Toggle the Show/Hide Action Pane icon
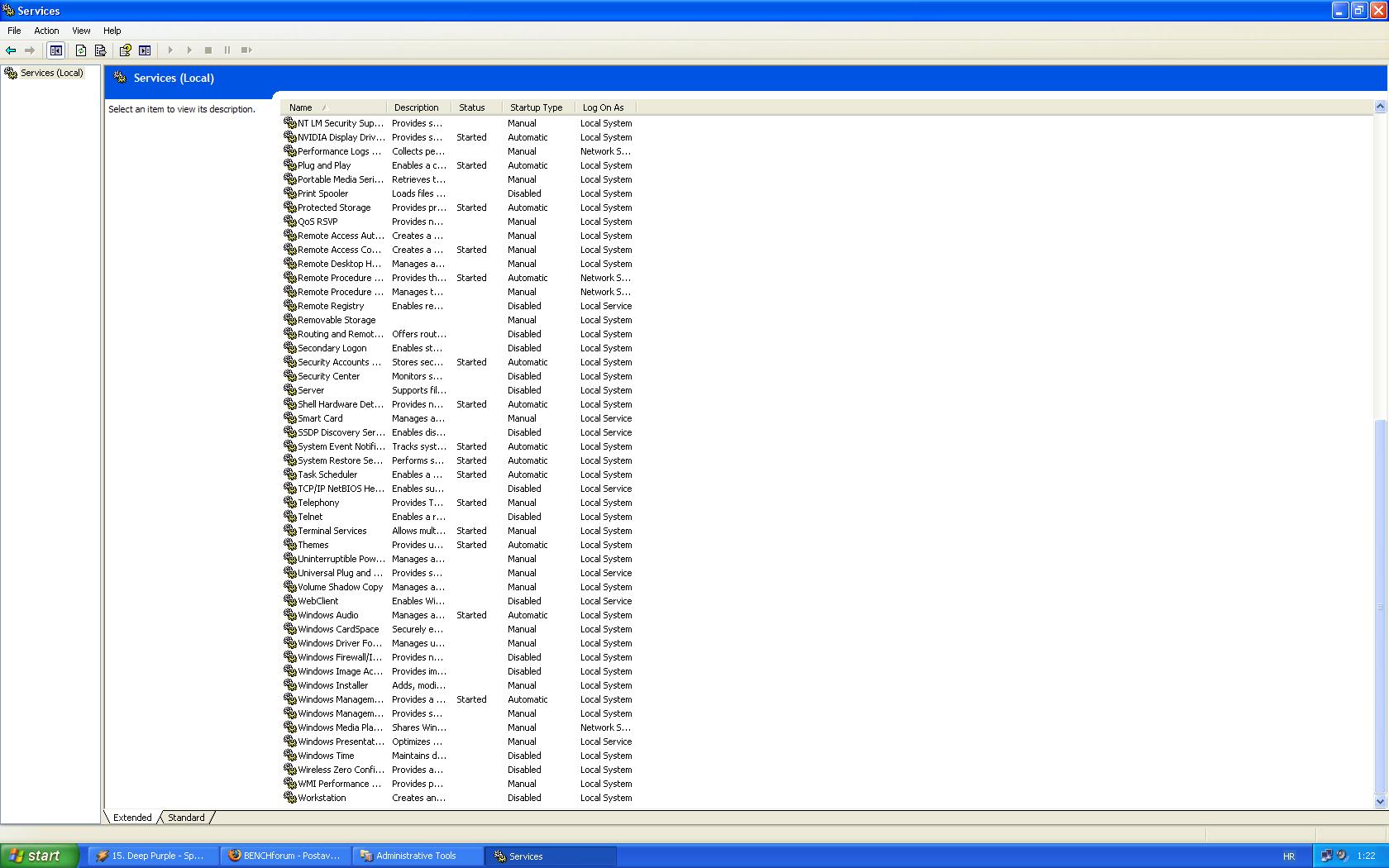 pos(145,50)
